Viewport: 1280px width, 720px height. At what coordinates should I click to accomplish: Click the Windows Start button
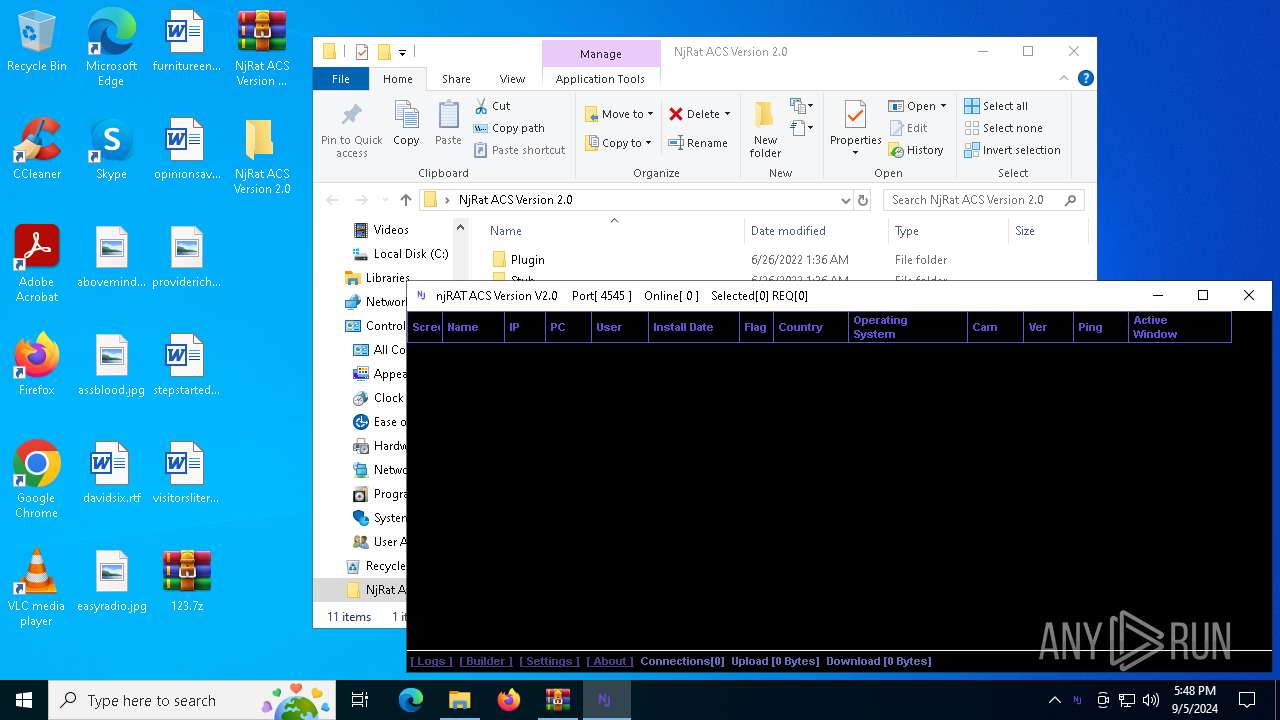pyautogui.click(x=24, y=700)
